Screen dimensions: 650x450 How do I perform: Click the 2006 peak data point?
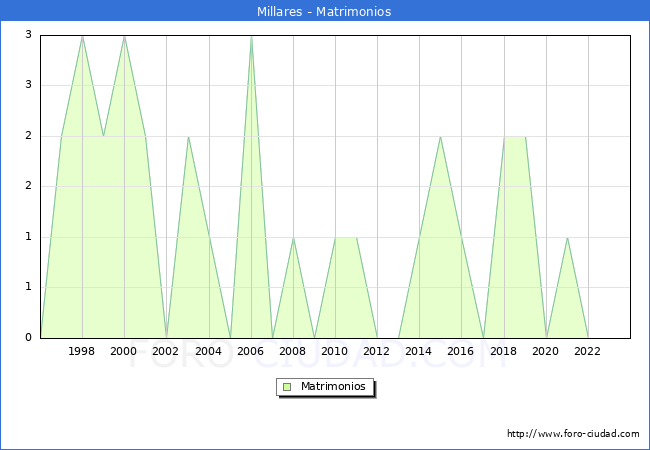click(x=251, y=37)
